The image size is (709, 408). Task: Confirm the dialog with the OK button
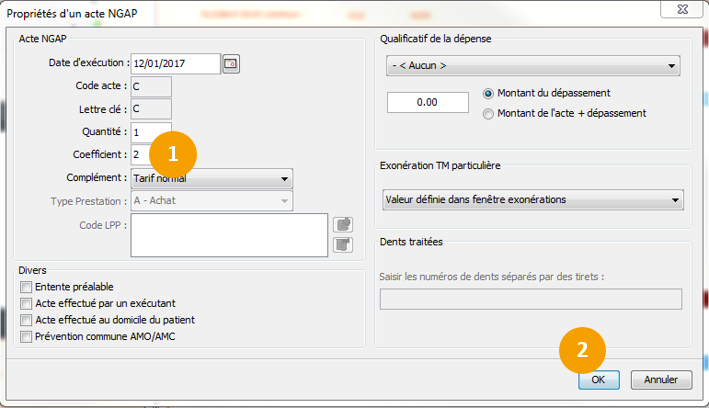click(x=598, y=380)
